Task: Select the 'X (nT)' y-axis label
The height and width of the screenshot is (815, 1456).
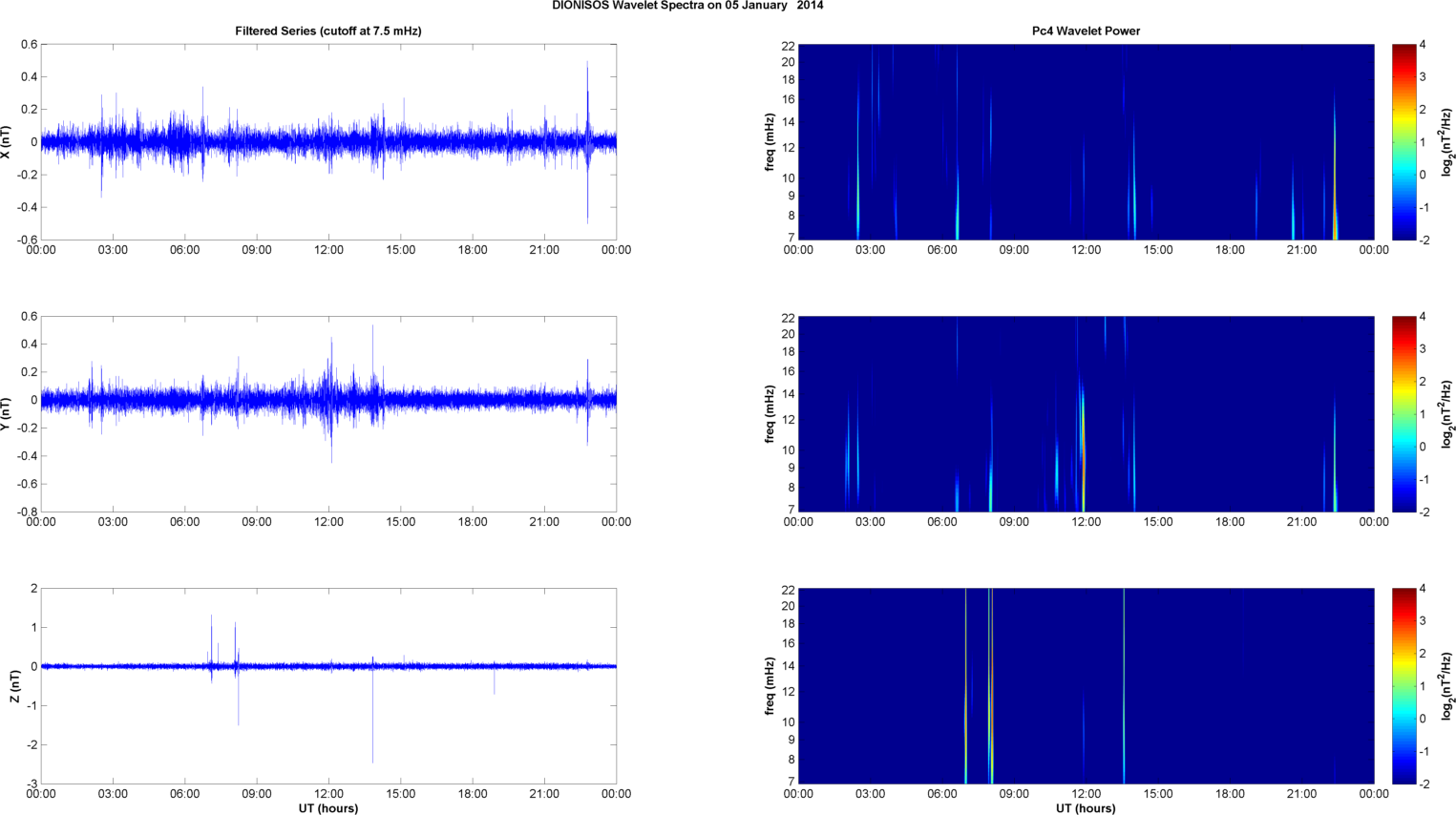Action: click(7, 142)
